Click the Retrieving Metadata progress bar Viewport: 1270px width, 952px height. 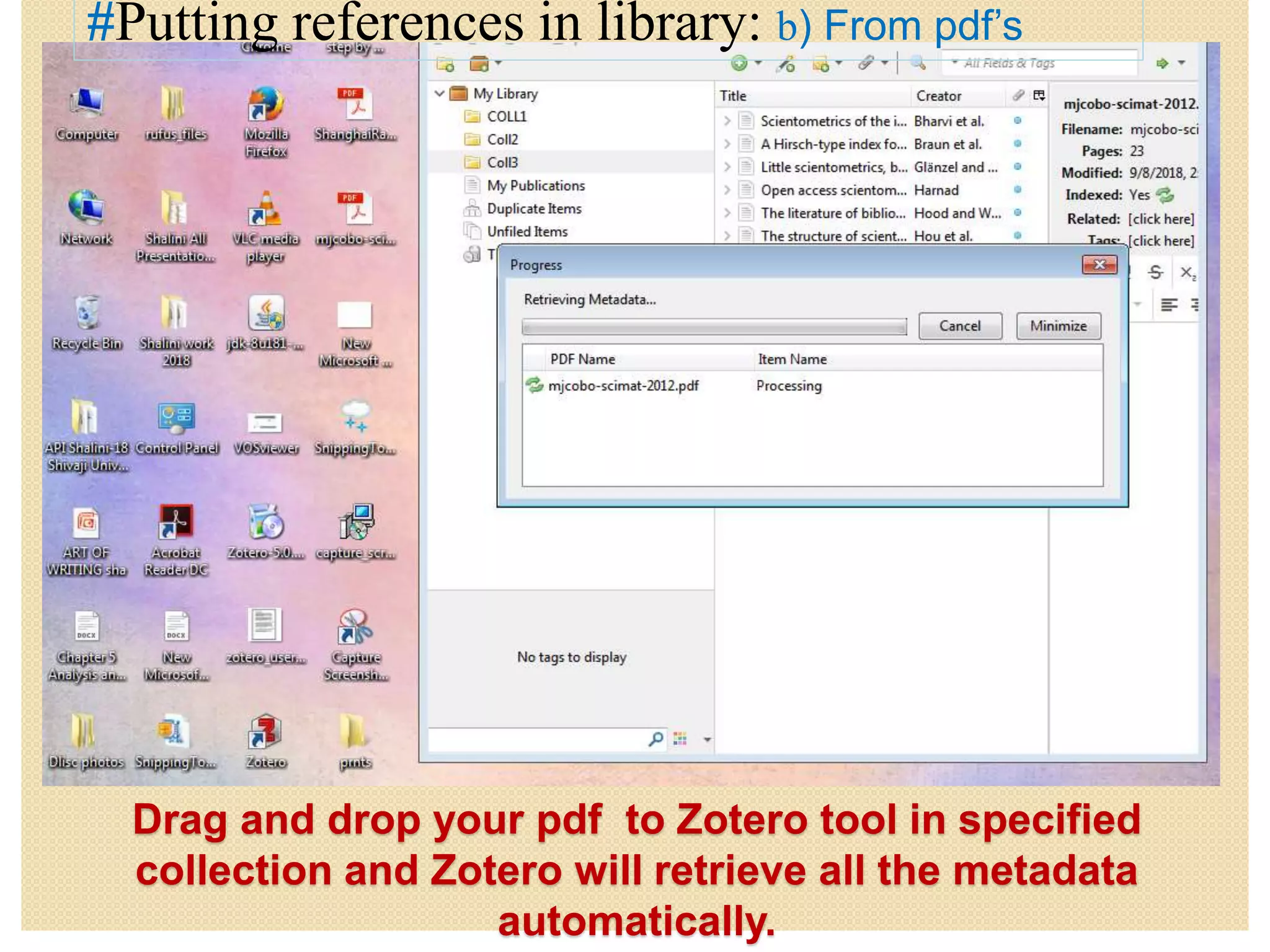click(714, 327)
